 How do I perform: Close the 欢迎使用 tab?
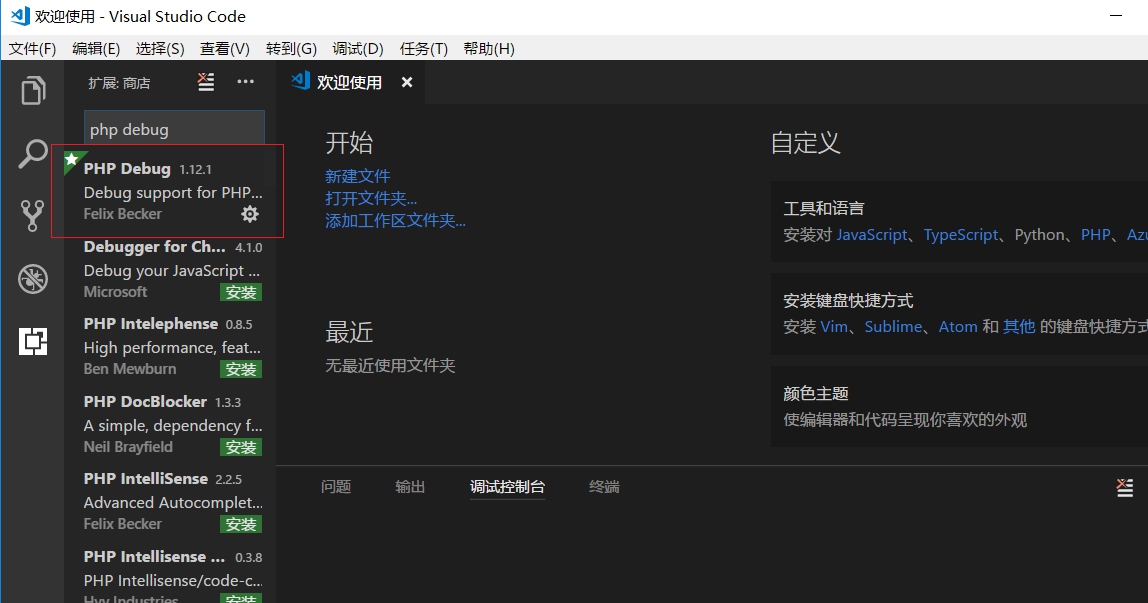(407, 83)
